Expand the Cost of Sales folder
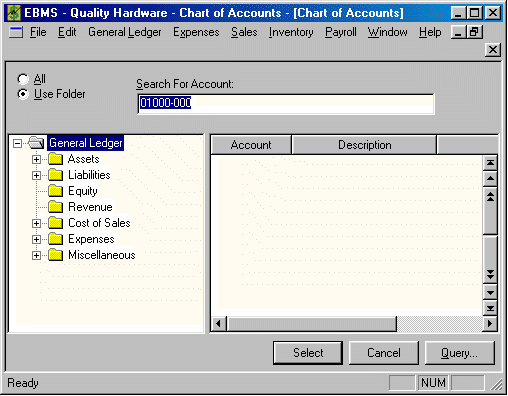The width and height of the screenshot is (508, 396). (x=36, y=223)
